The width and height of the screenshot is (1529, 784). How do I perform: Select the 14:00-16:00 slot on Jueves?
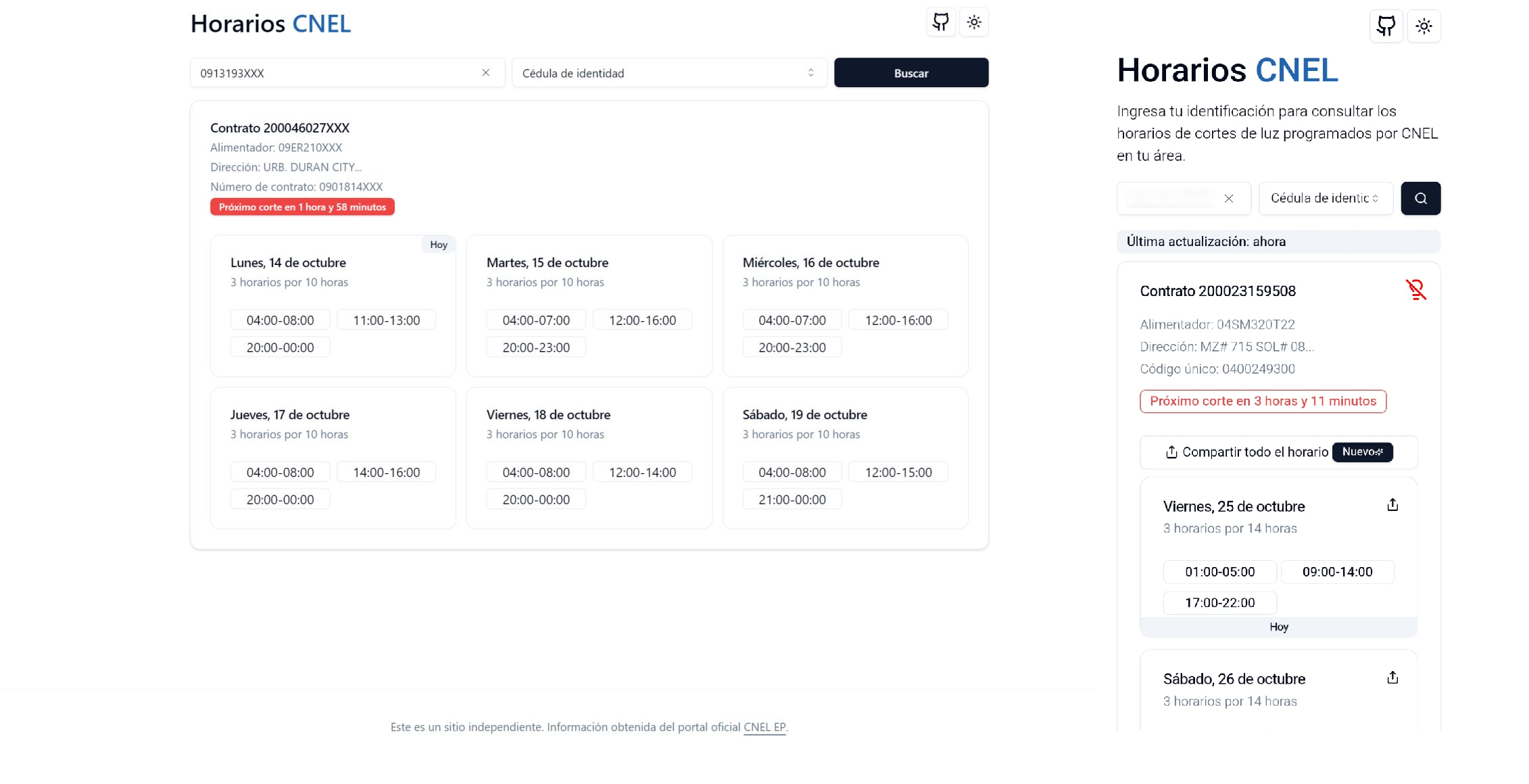coord(387,472)
